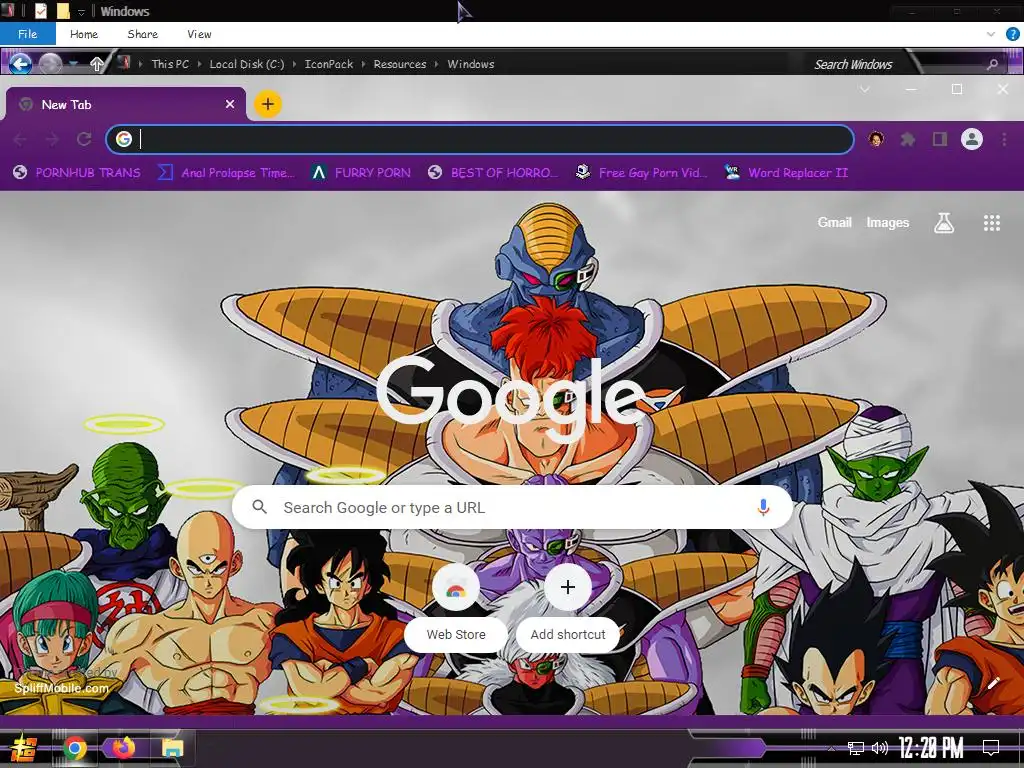The image size is (1024, 768).
Task: Switch to the Share ribbon tab
Action: tap(142, 34)
